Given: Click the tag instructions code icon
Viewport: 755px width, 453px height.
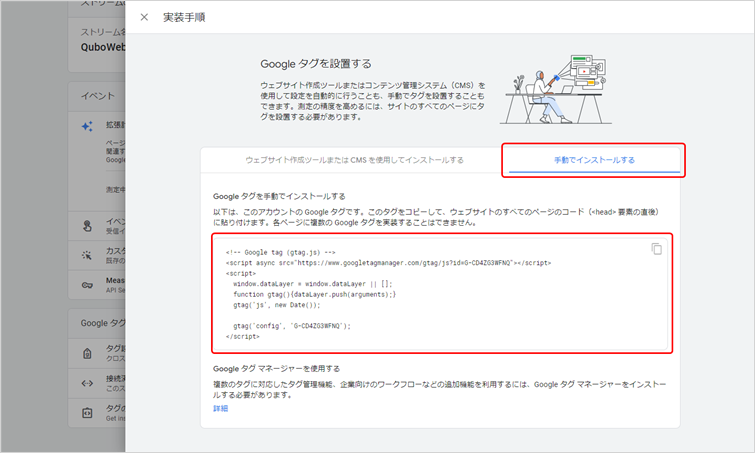Looking at the screenshot, I should pos(87,413).
